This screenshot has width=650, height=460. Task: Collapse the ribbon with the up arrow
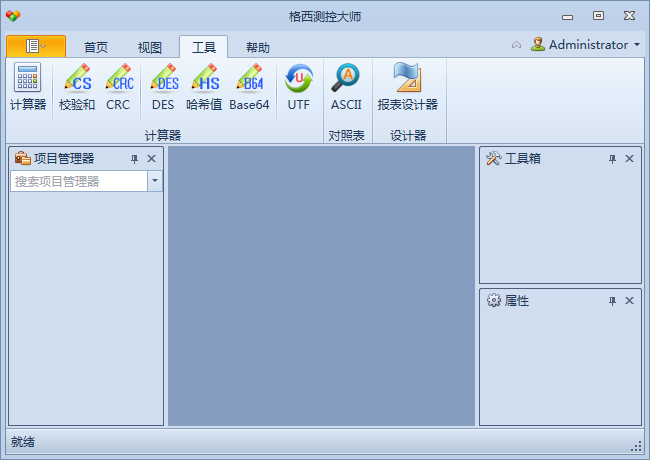coord(517,45)
